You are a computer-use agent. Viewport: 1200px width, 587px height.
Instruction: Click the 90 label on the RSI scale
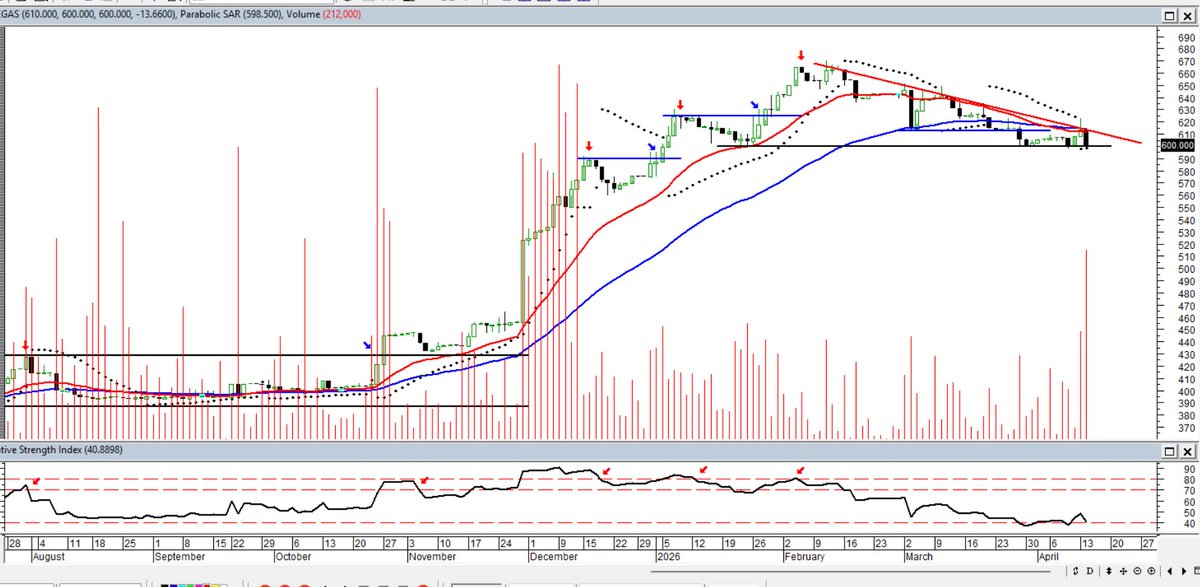click(x=1187, y=469)
